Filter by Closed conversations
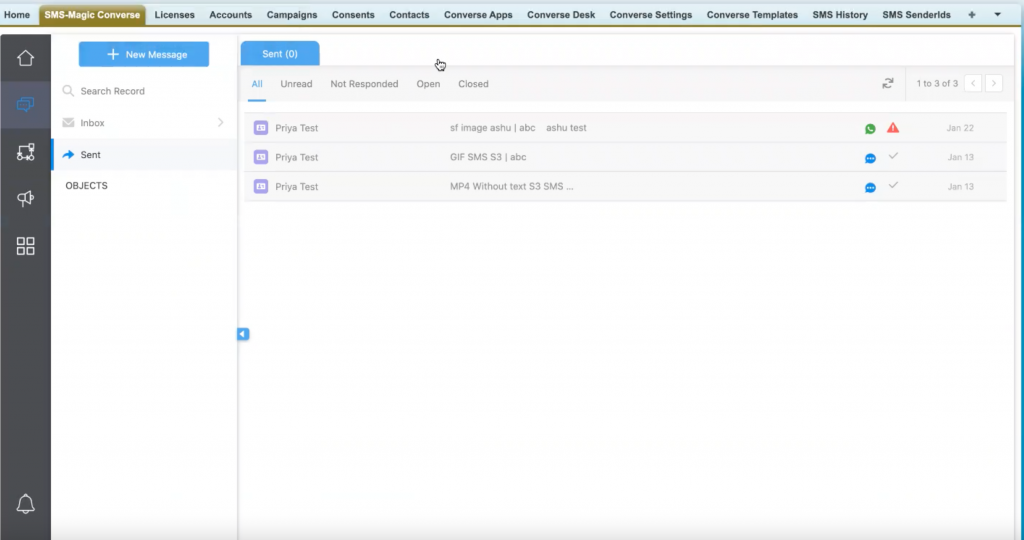 click(473, 84)
